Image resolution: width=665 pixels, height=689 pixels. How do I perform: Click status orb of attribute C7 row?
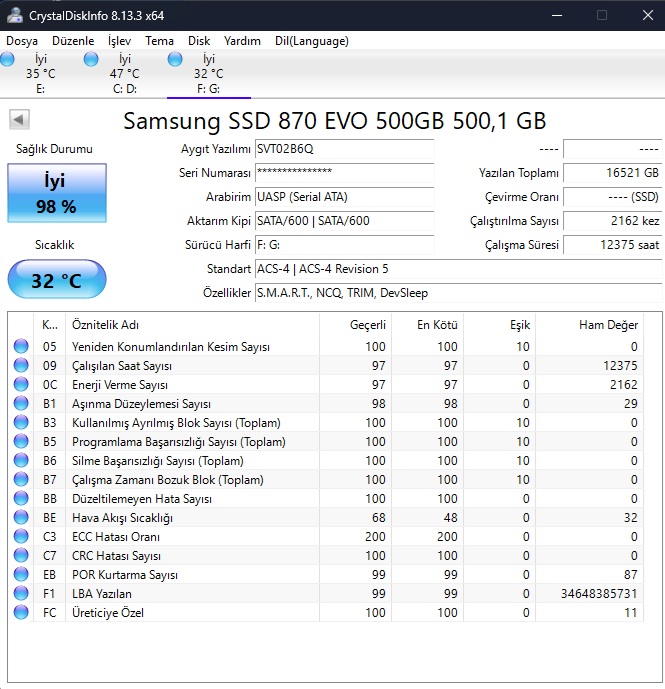tap(21, 555)
